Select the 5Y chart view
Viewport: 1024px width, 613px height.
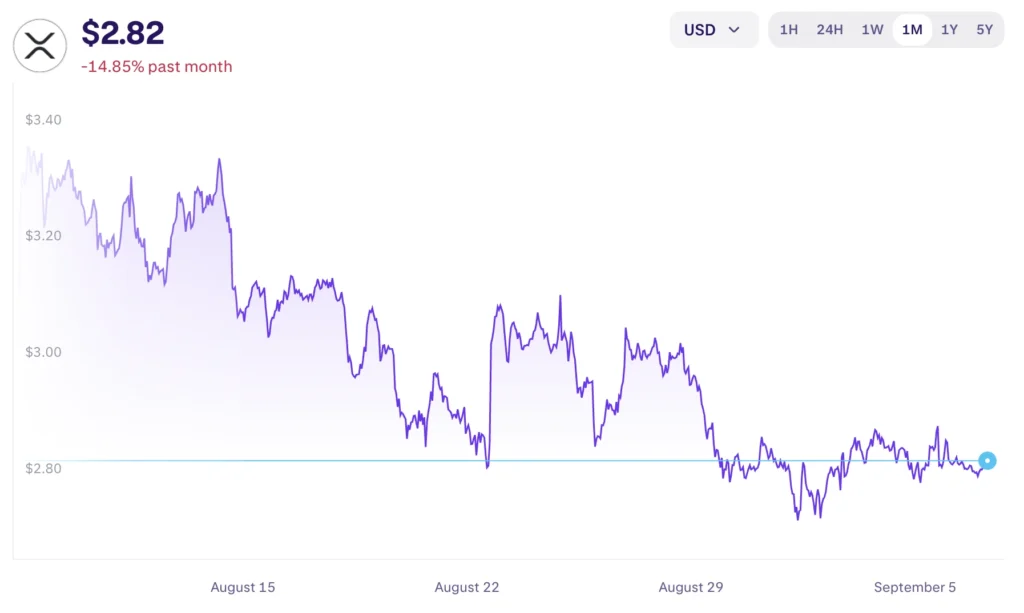pos(985,30)
